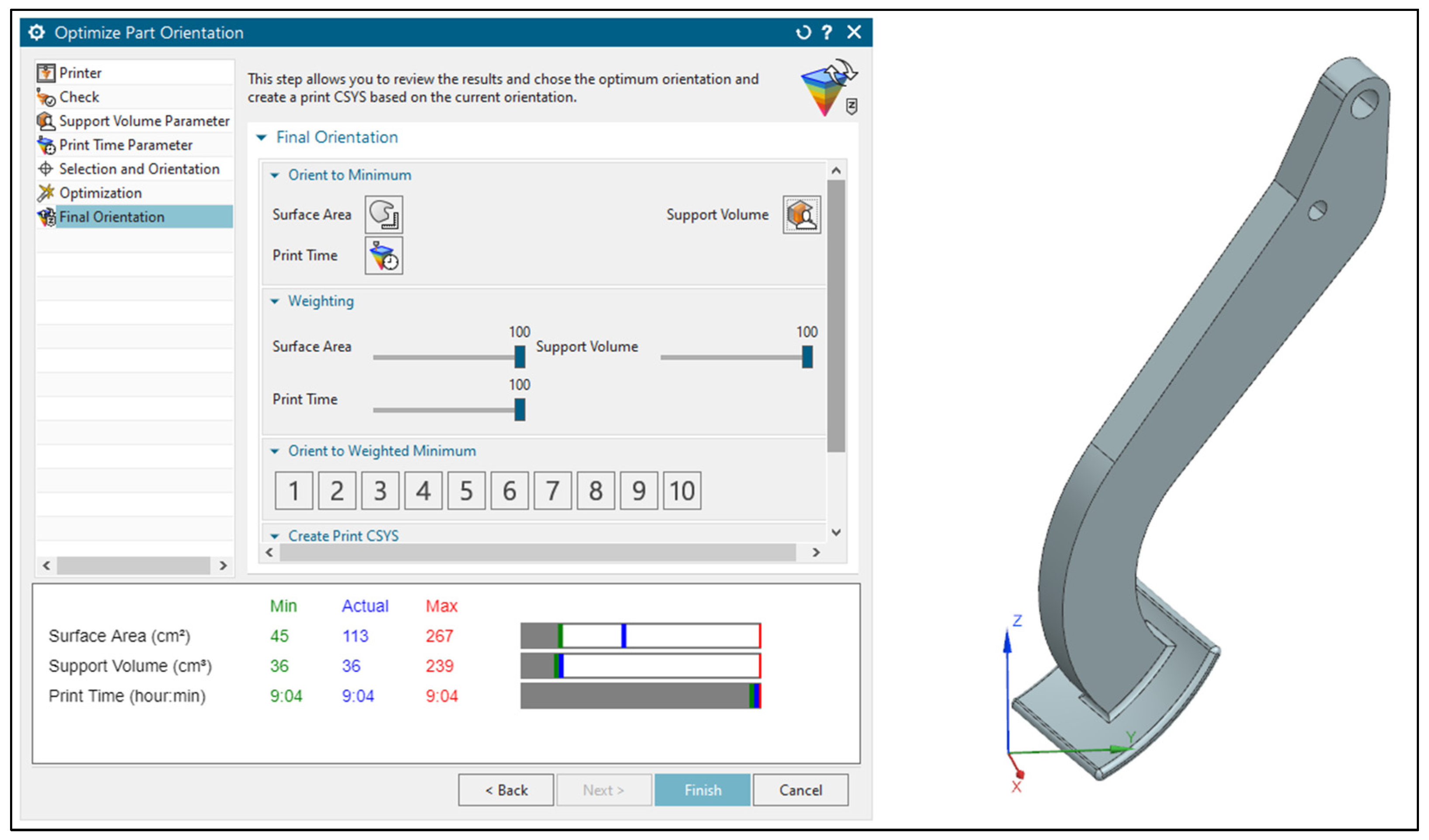
Task: Collapse the Weighting group
Action: 275,301
